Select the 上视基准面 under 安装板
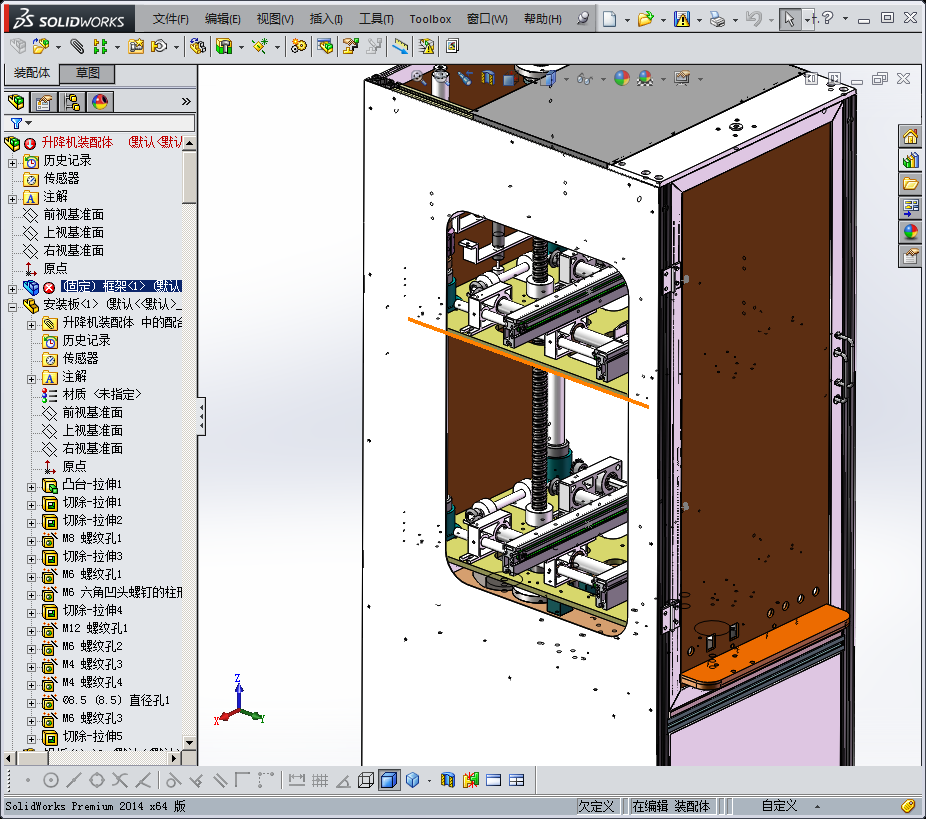Image resolution: width=926 pixels, height=819 pixels. [93, 430]
